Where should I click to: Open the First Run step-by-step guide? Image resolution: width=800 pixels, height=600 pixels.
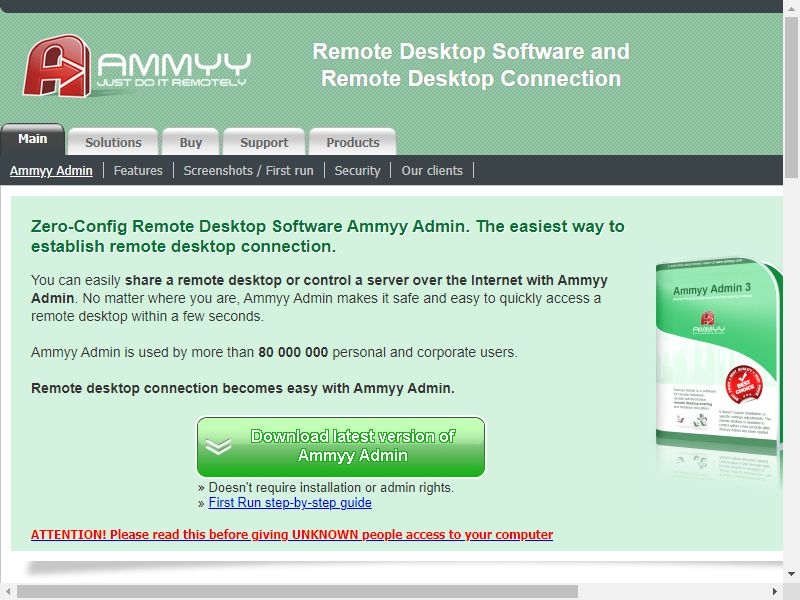tap(290, 503)
